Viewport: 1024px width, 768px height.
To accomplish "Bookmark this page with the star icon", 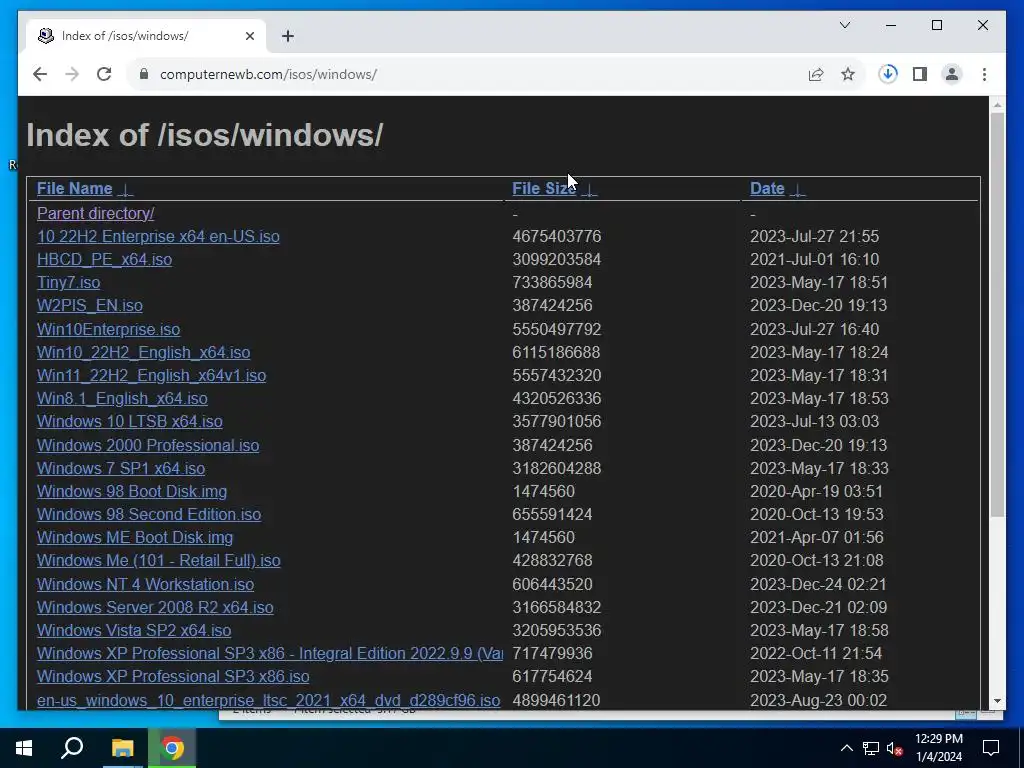I will click(x=848, y=74).
